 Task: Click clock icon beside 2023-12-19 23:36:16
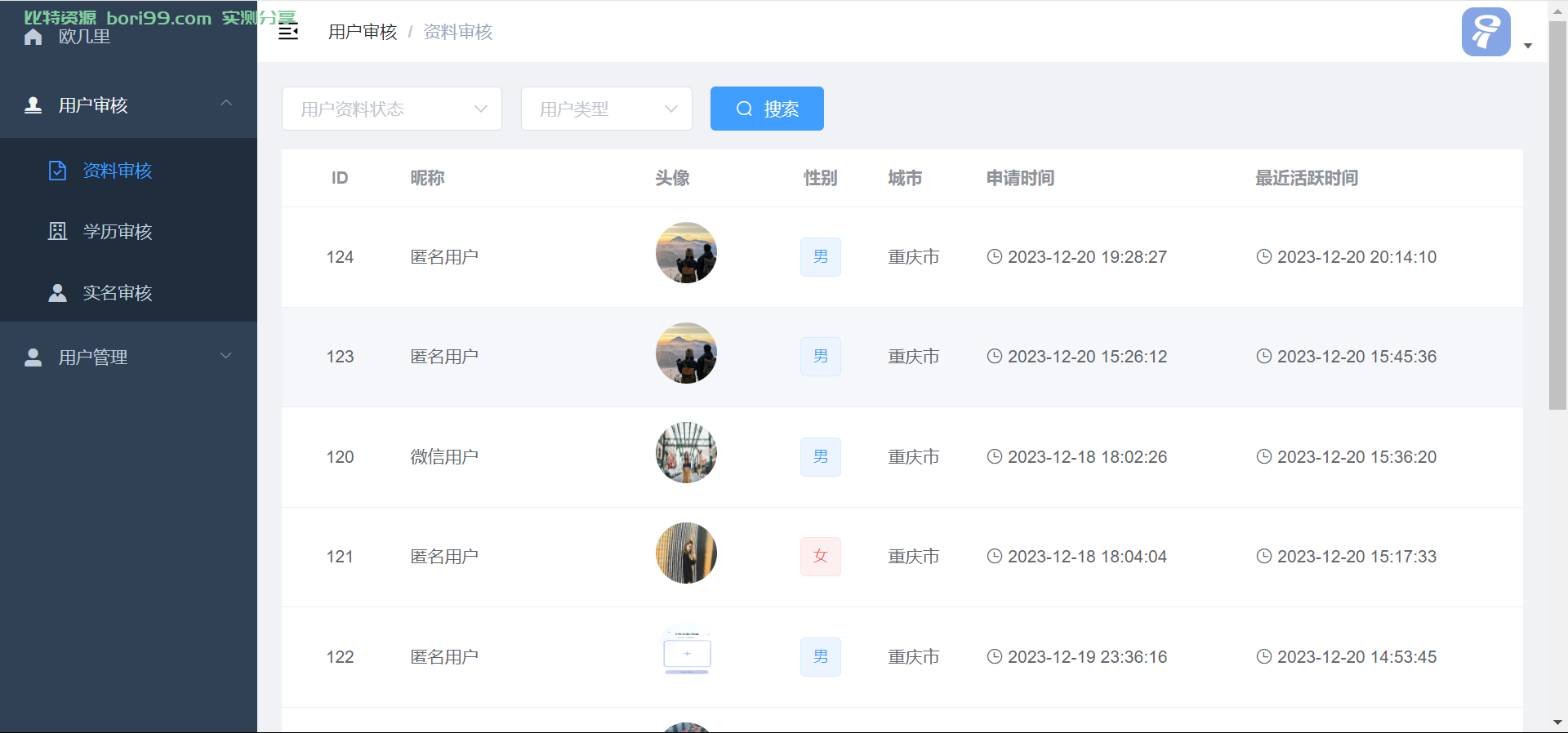tap(995, 656)
